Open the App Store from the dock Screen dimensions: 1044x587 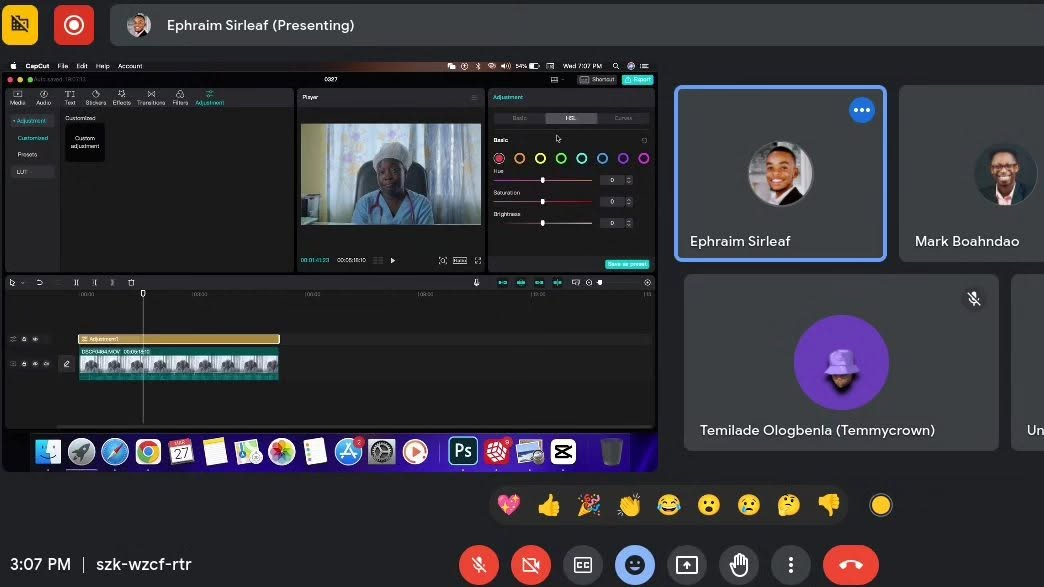[348, 452]
